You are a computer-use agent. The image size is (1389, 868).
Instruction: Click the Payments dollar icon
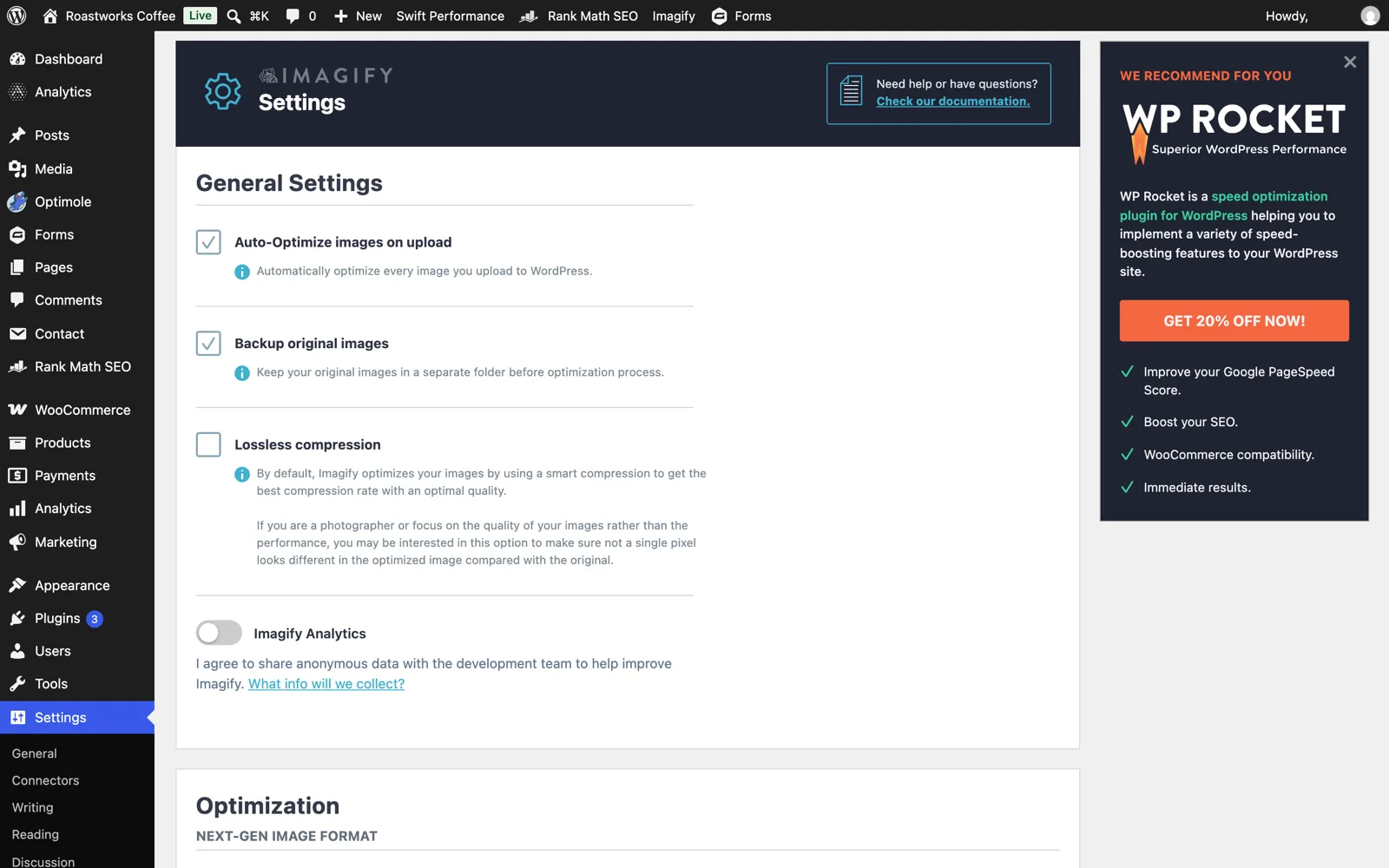17,476
